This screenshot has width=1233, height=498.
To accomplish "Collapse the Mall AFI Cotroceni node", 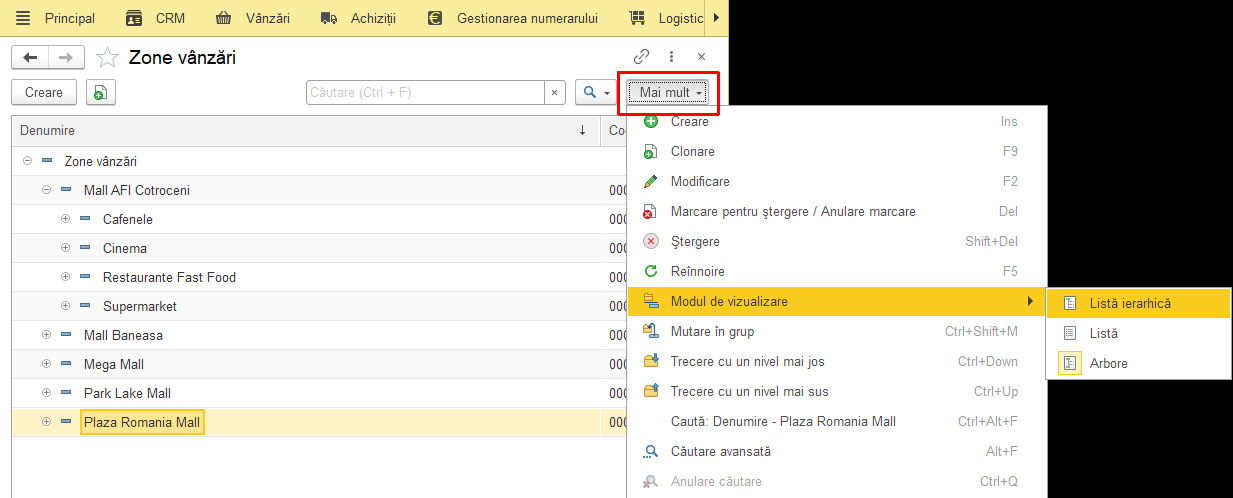I will pyautogui.click(x=46, y=190).
